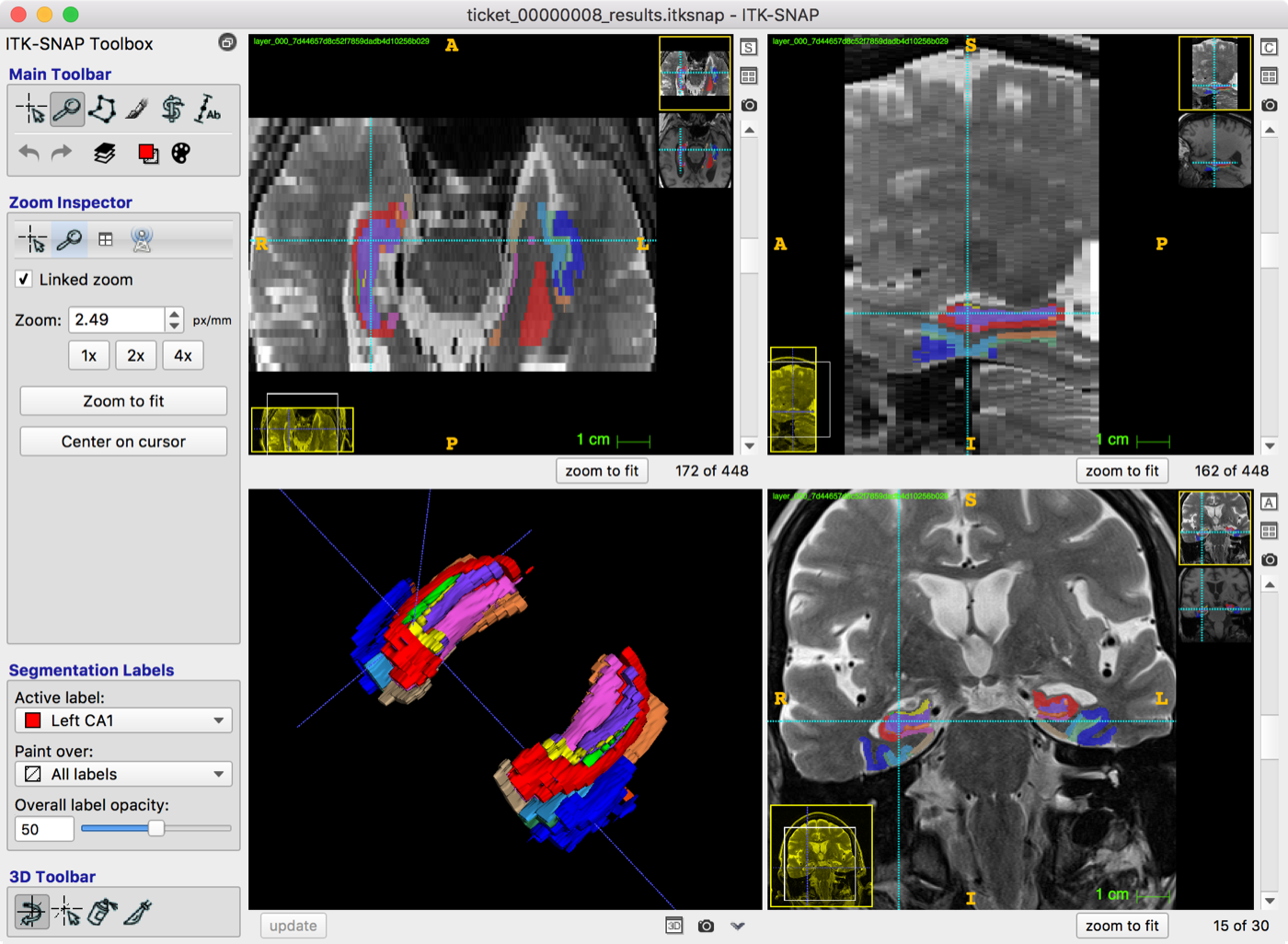Select the Zoom/Pan magnifier tool in Main Toolbar
The width and height of the screenshot is (1288, 944).
pyautogui.click(x=66, y=109)
